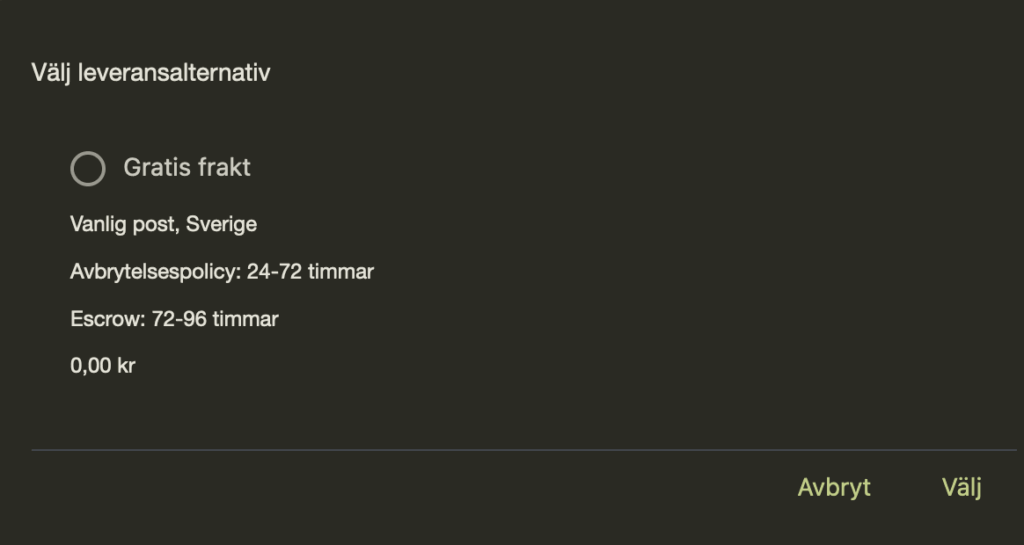The image size is (1024, 545).
Task: Click the Välj leveransalternativ heading
Action: click(151, 73)
